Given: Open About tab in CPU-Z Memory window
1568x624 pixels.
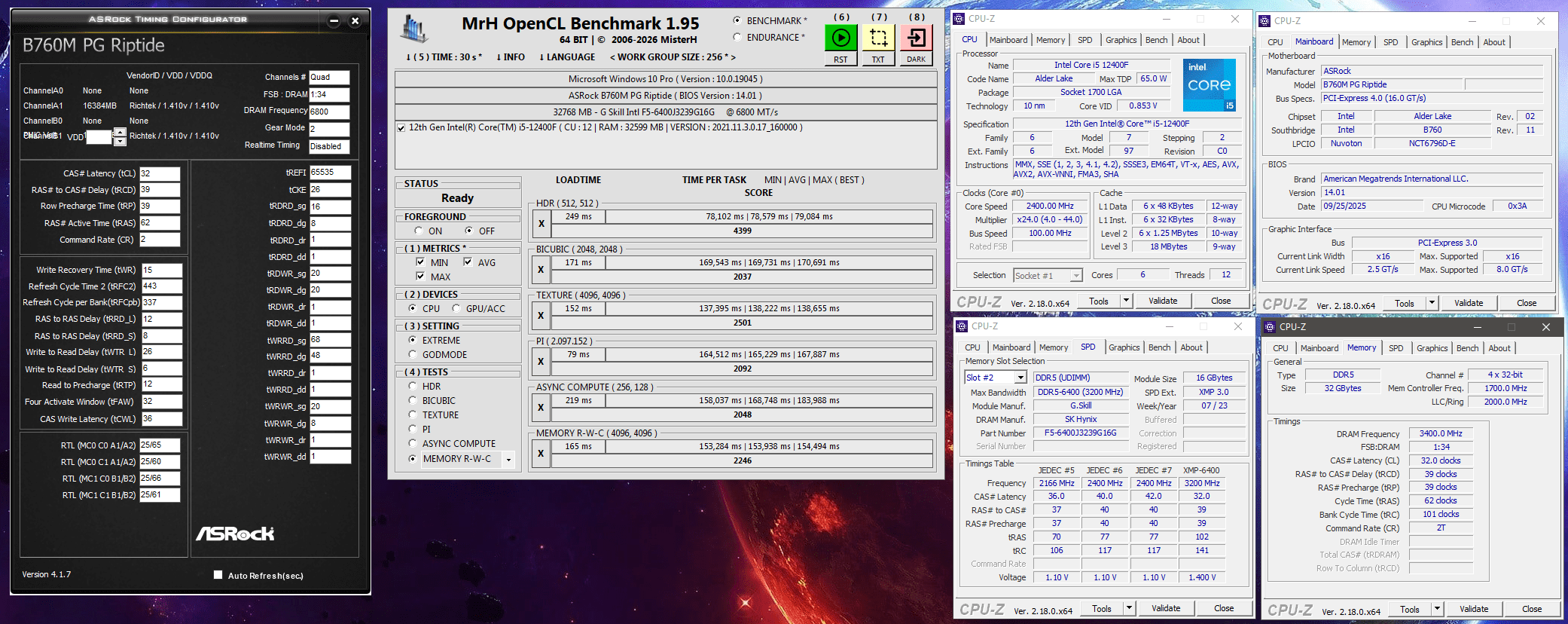Looking at the screenshot, I should click(x=1499, y=348).
